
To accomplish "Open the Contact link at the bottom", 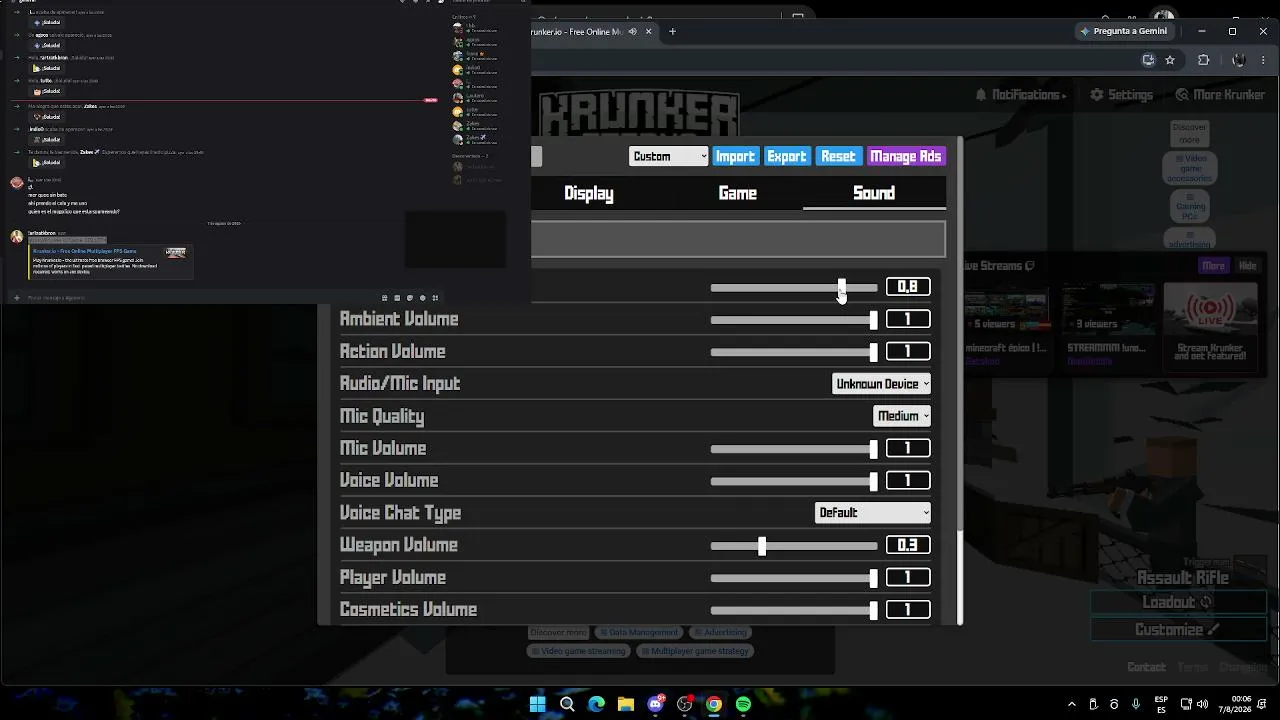I will point(1147,668).
